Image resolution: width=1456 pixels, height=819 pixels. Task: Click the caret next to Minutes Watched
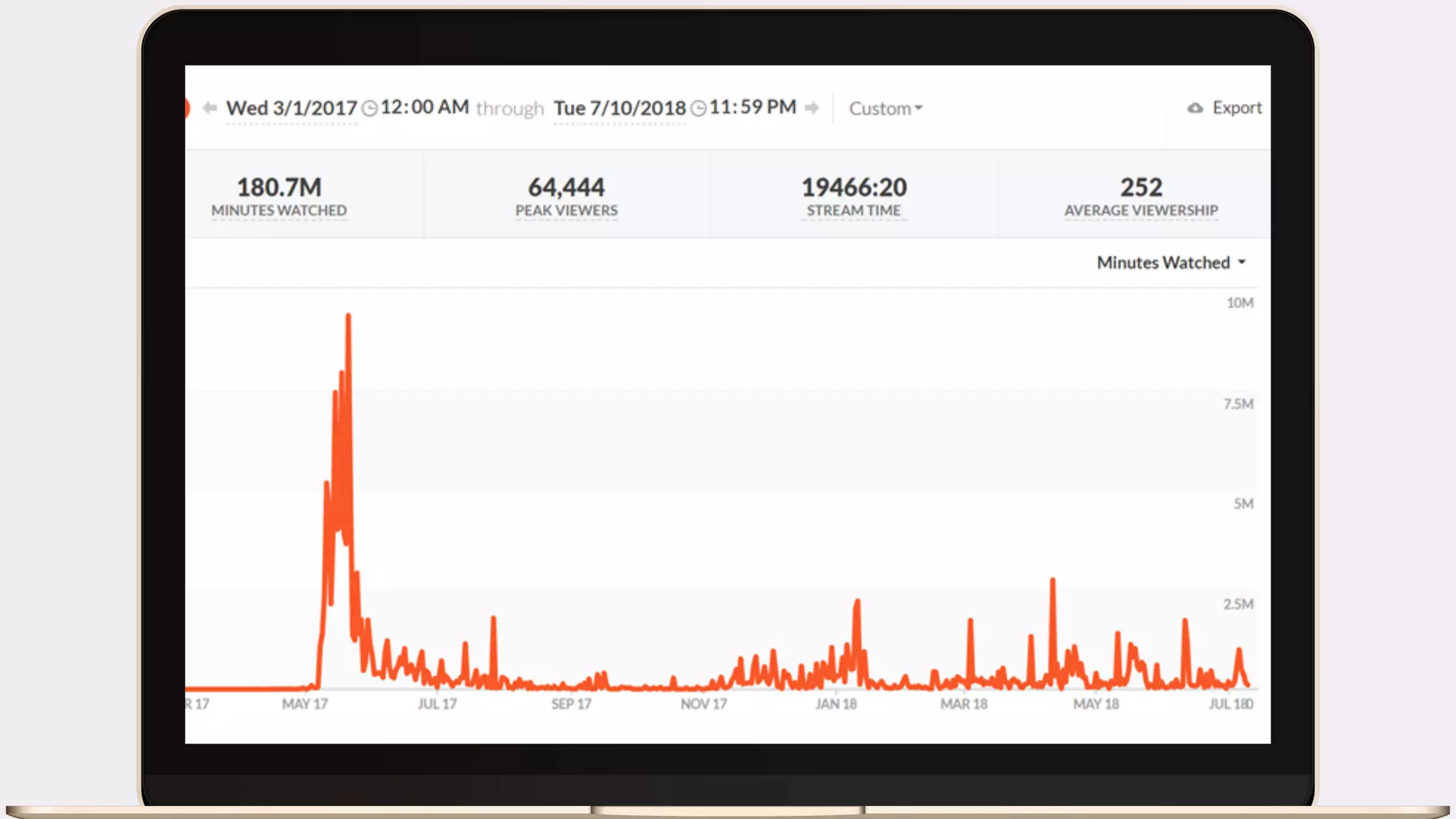[x=1242, y=262]
